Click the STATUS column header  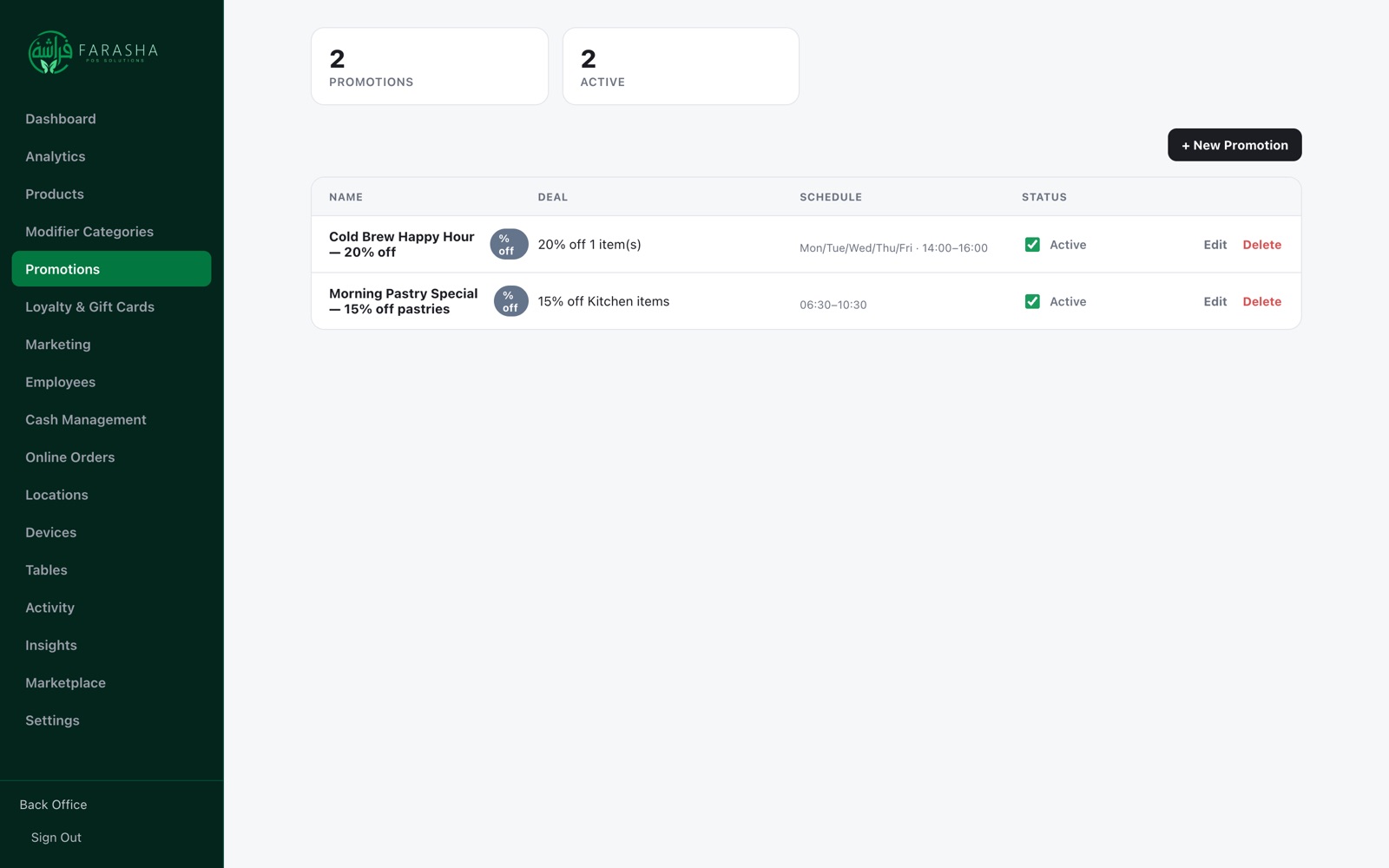coord(1044,197)
